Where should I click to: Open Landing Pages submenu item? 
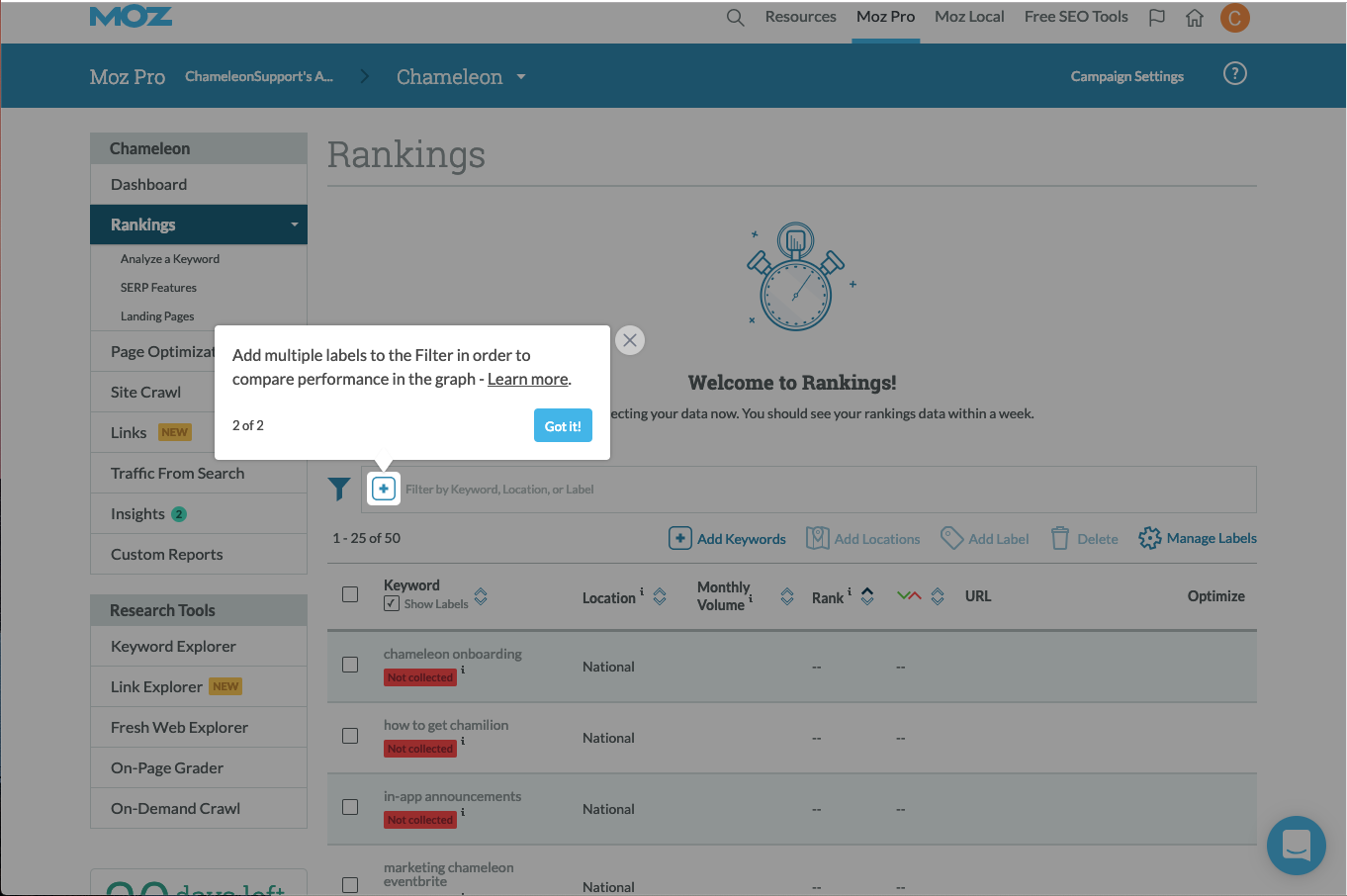coord(157,316)
